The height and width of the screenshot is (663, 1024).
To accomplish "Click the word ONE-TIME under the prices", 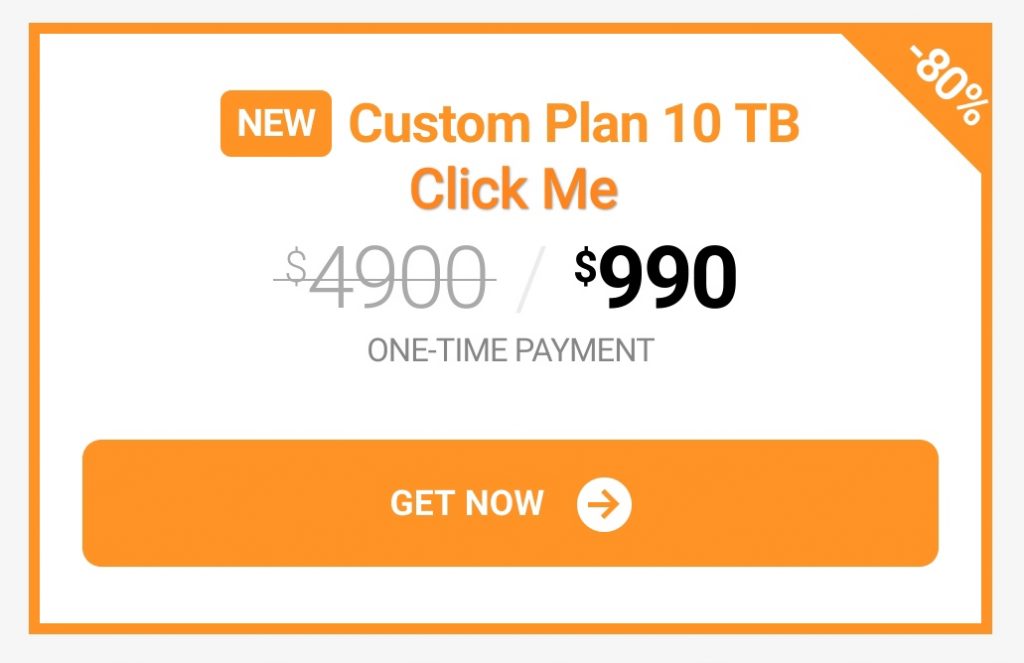I will (x=437, y=351).
